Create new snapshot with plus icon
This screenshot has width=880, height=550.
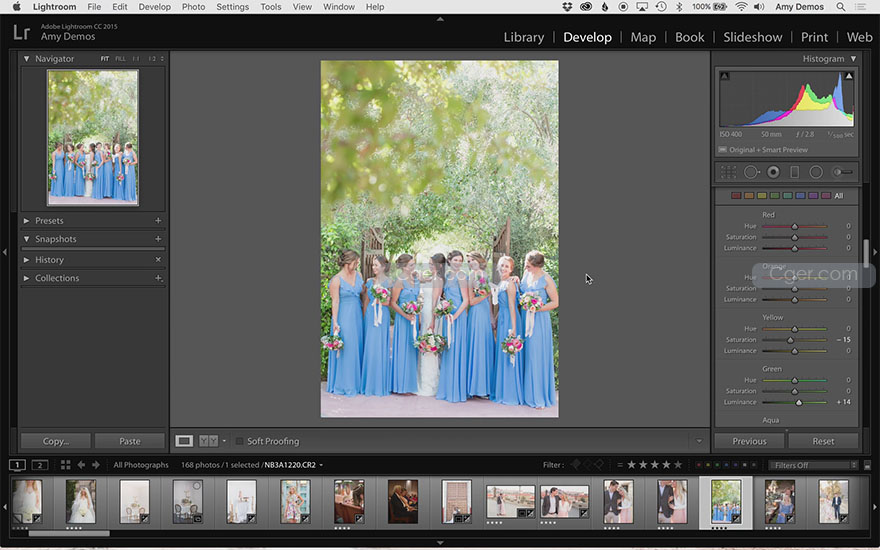tap(158, 239)
